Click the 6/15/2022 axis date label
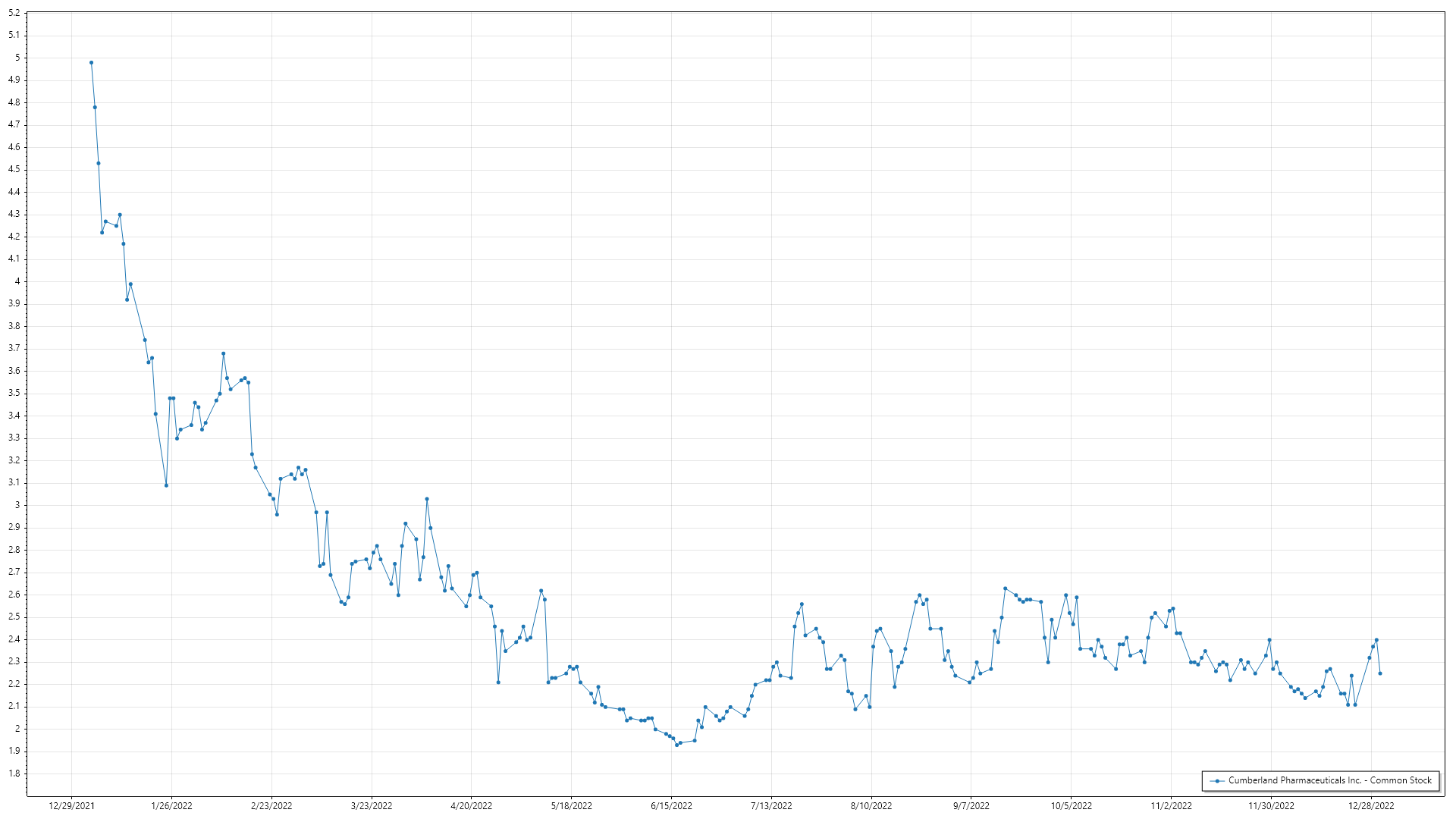 click(671, 806)
